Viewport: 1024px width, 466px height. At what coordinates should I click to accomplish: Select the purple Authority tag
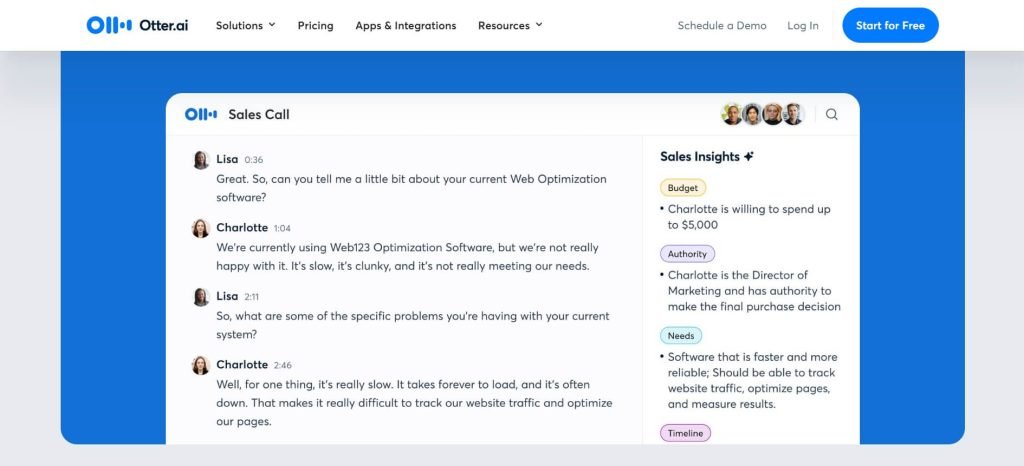687,254
